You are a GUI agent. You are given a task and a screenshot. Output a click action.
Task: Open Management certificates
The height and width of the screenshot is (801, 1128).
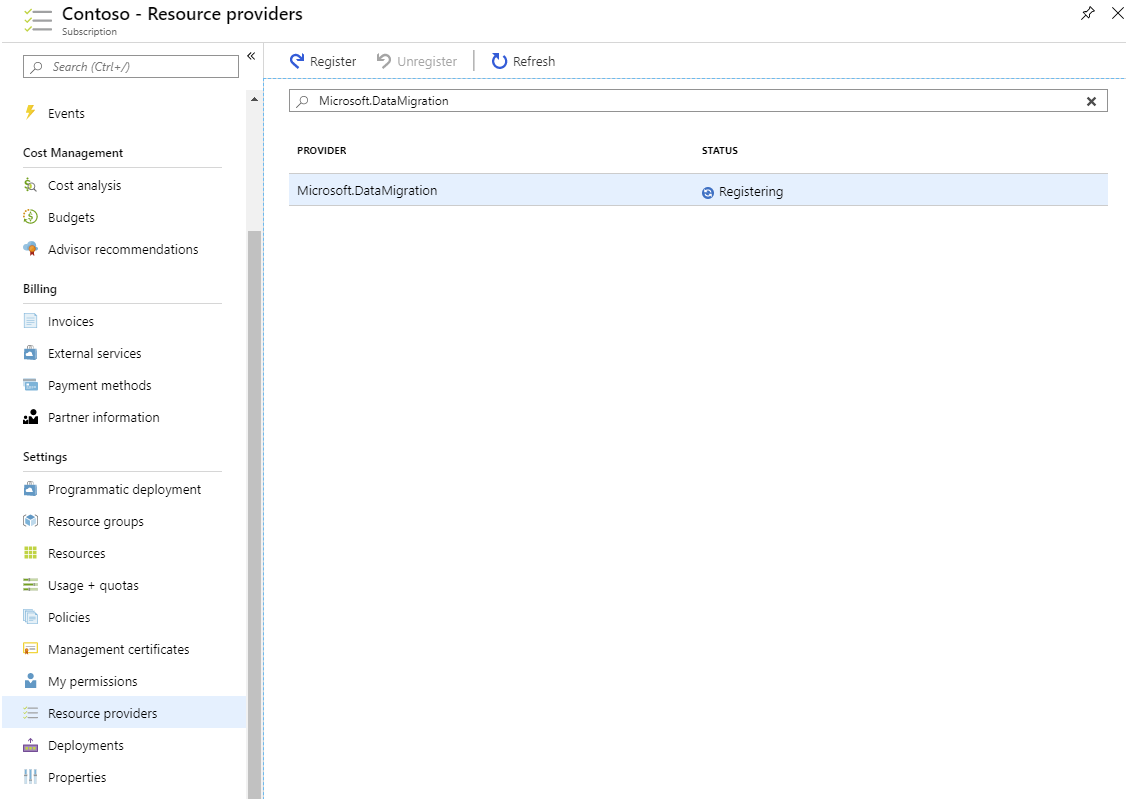pos(119,649)
